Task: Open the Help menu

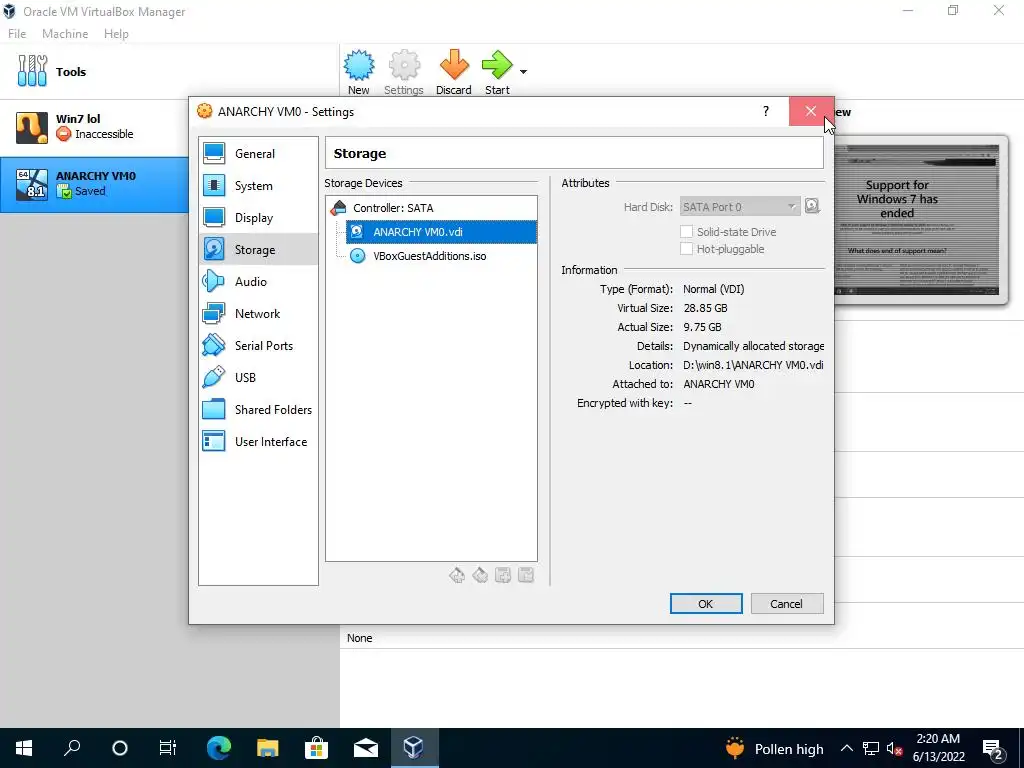Action: [x=116, y=34]
